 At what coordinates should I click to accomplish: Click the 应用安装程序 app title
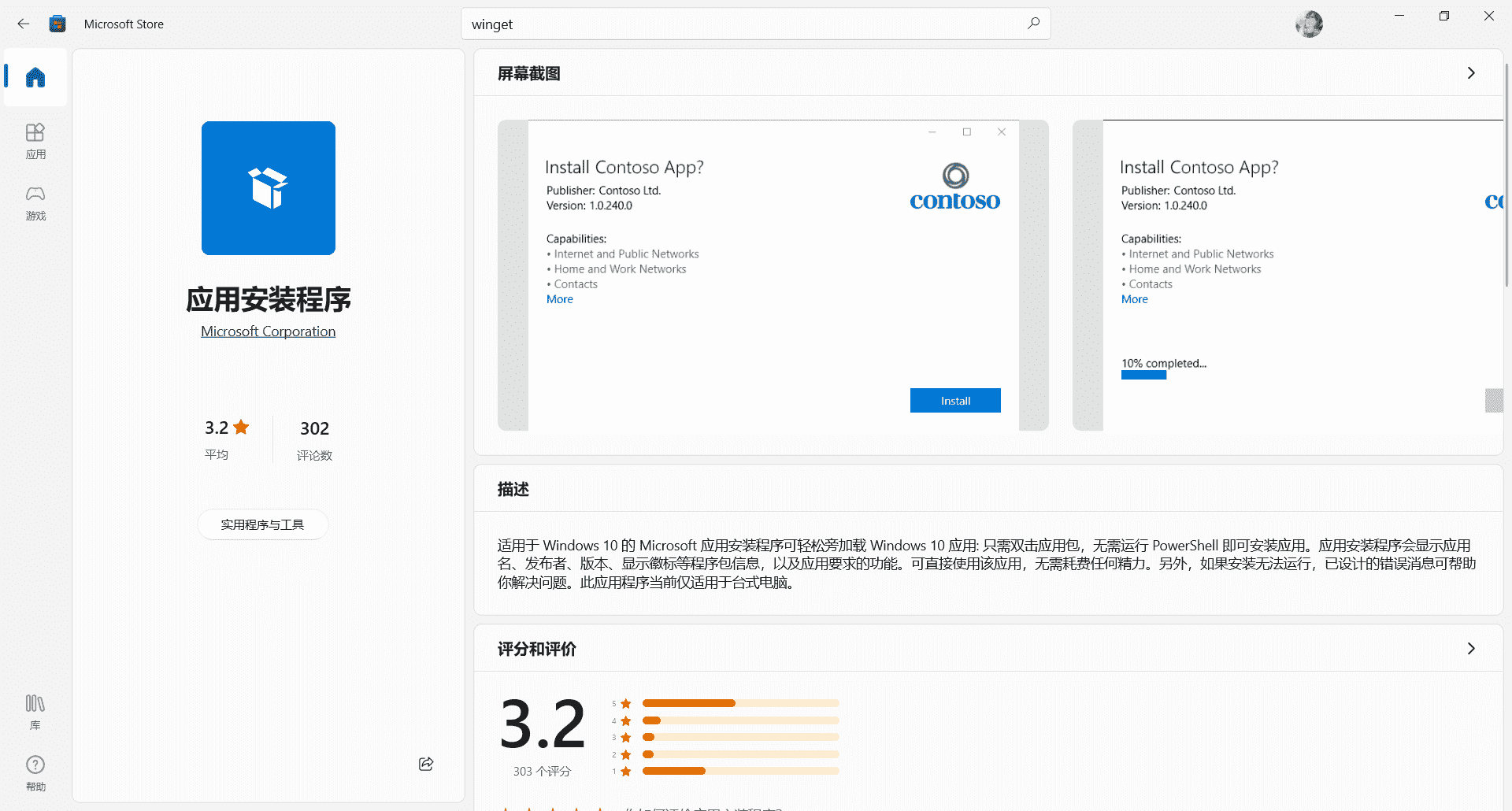269,299
